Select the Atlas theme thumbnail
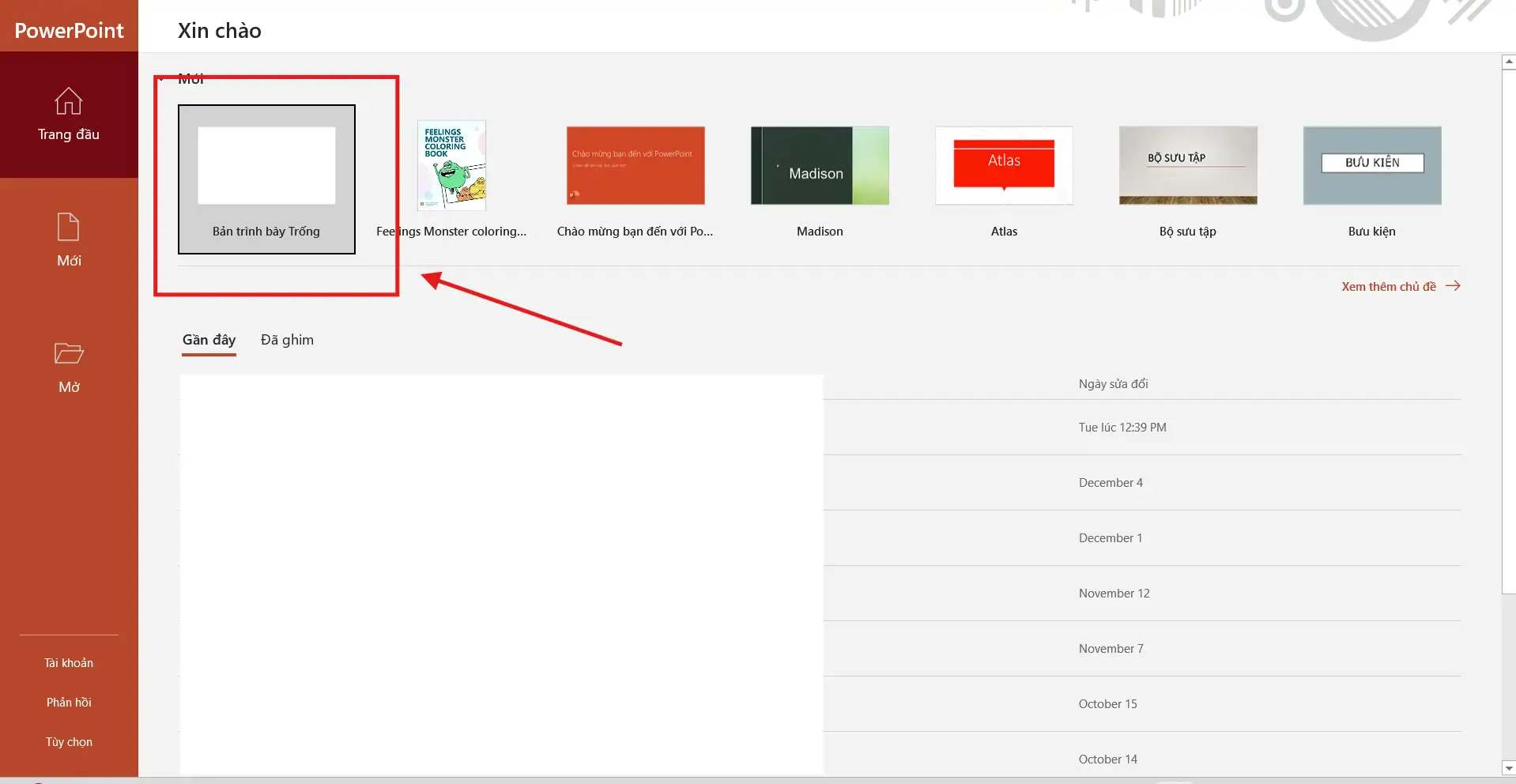1516x784 pixels. click(x=1004, y=165)
